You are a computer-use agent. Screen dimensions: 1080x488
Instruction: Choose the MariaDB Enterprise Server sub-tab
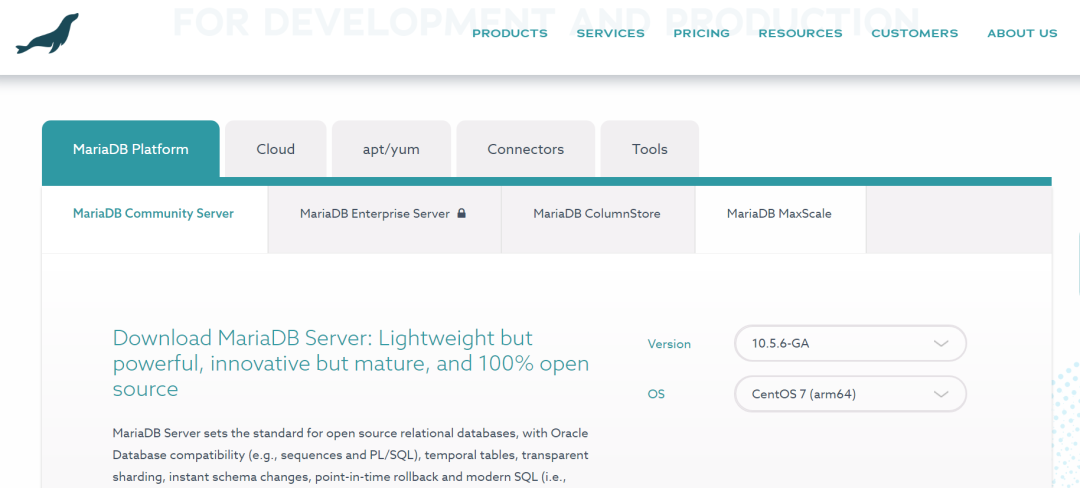click(375, 214)
